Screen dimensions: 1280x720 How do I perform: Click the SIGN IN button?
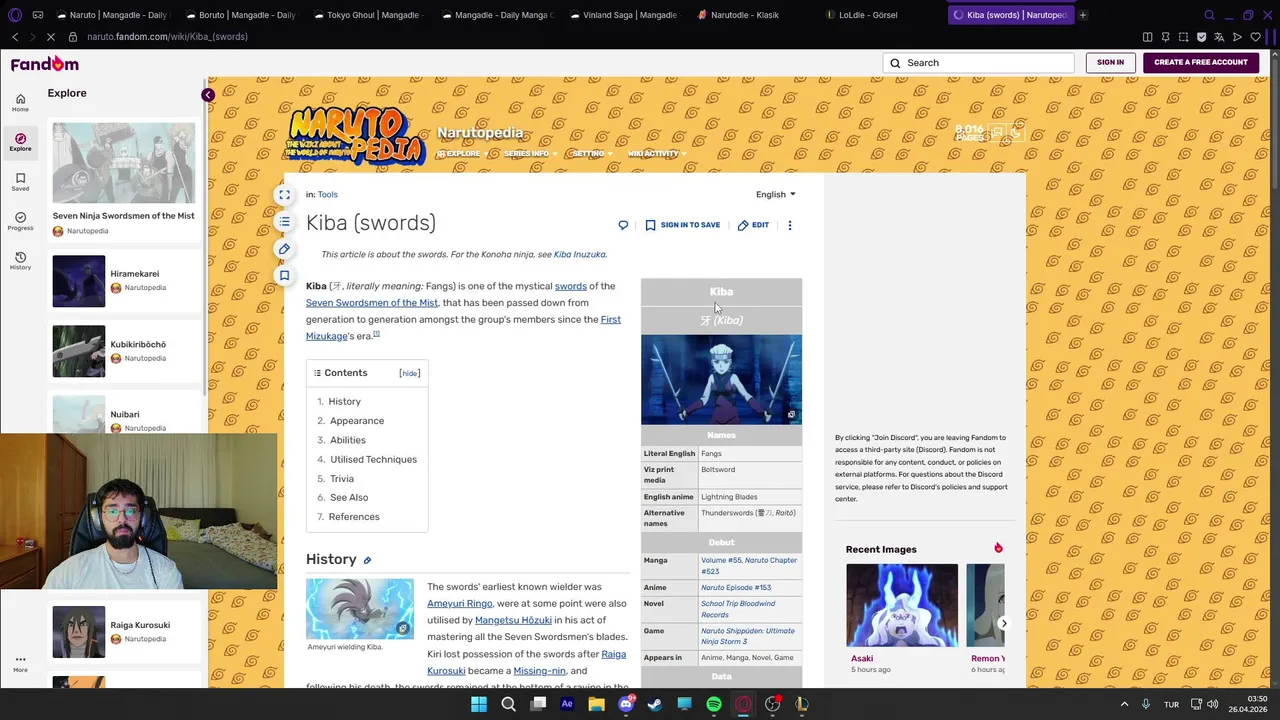pyautogui.click(x=1110, y=63)
